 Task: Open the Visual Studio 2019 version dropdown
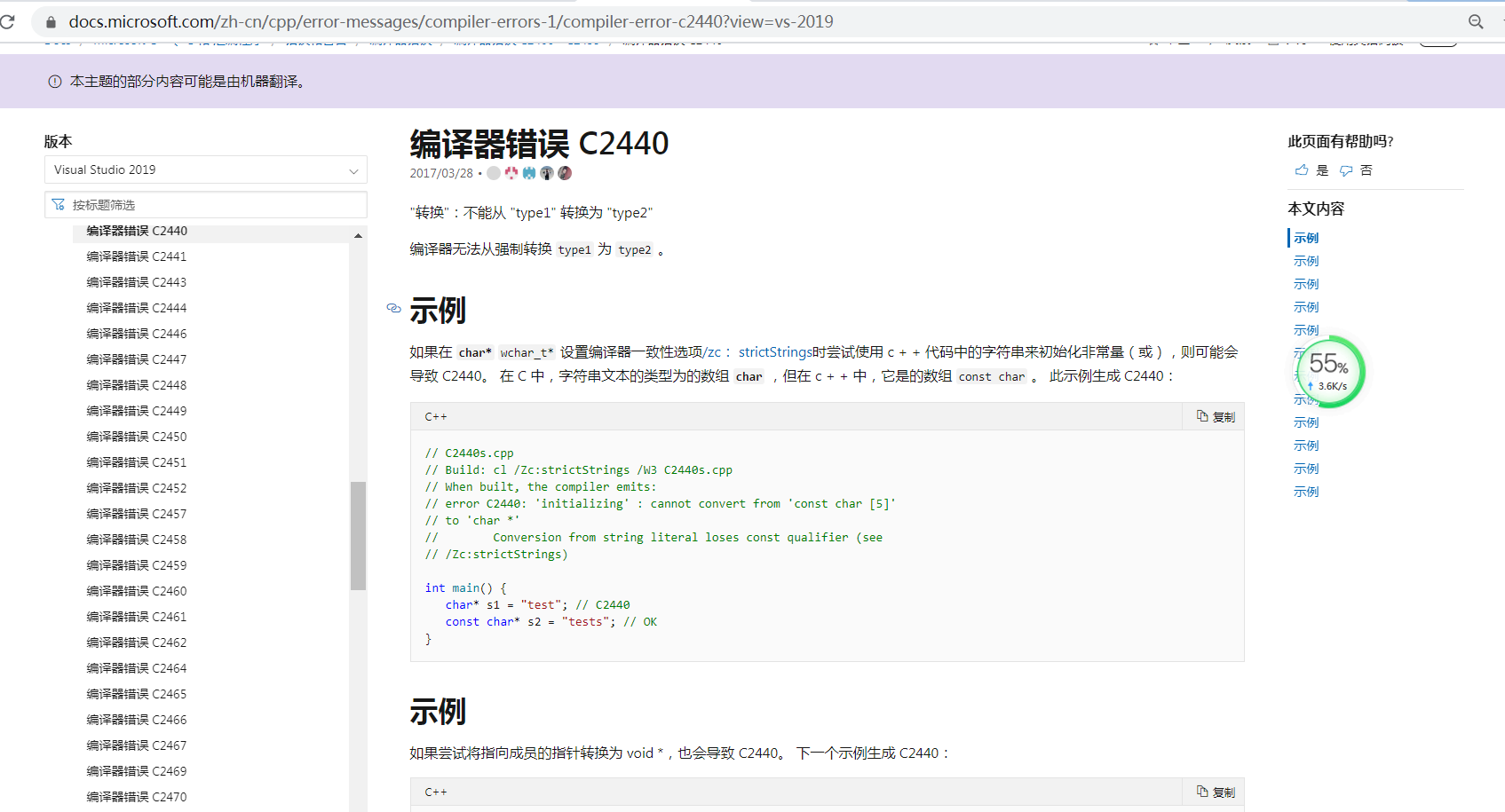205,169
